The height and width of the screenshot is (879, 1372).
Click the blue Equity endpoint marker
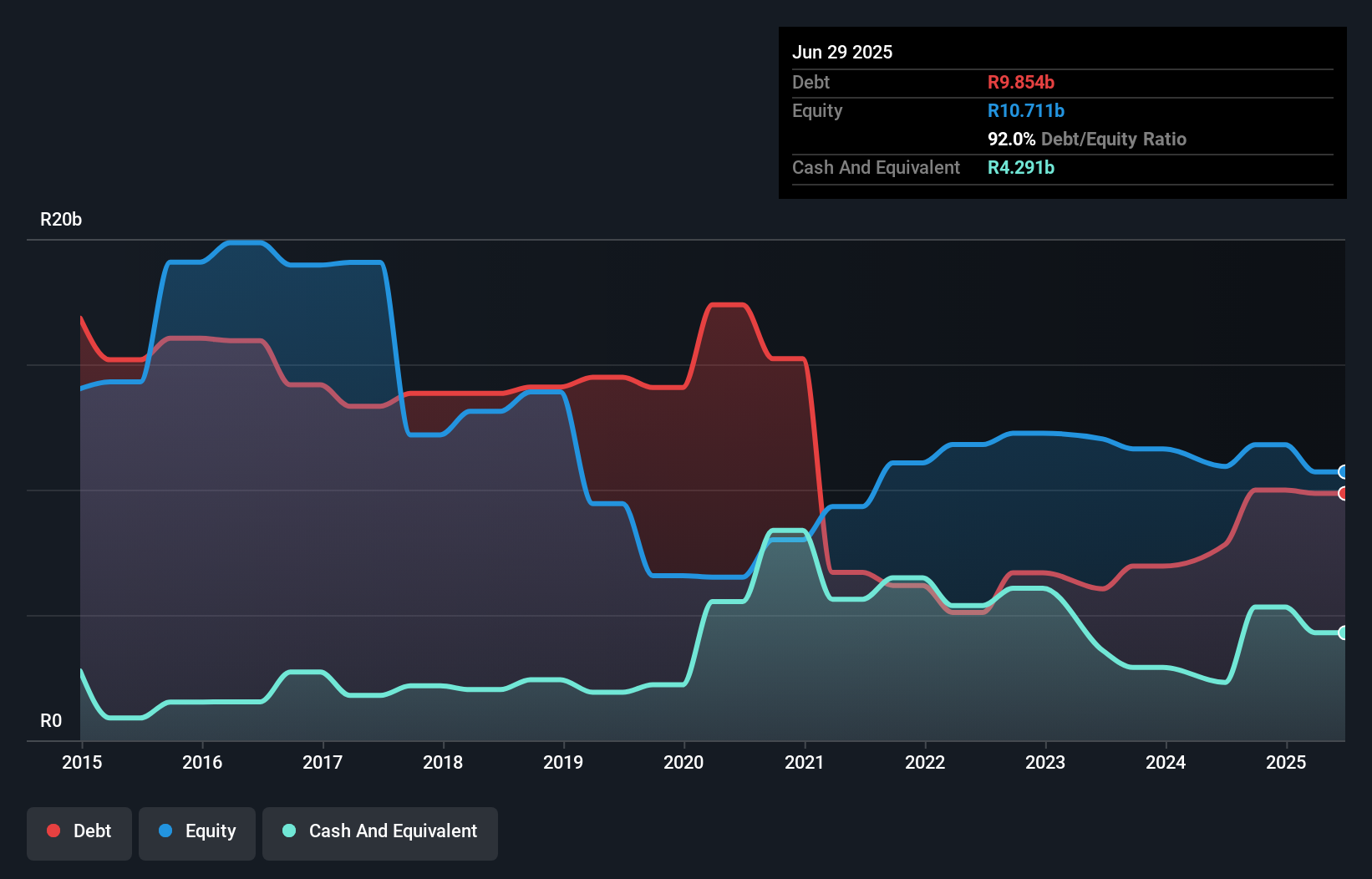(1344, 472)
